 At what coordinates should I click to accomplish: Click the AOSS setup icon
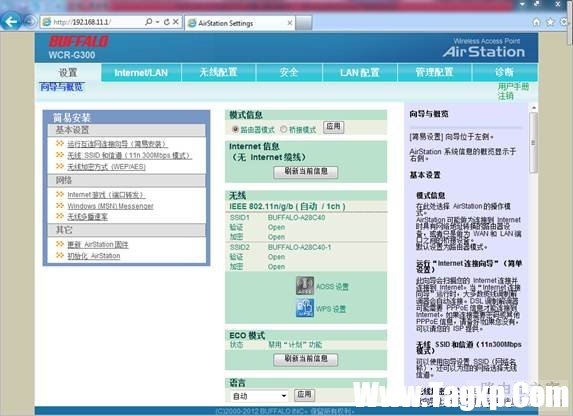(x=305, y=286)
